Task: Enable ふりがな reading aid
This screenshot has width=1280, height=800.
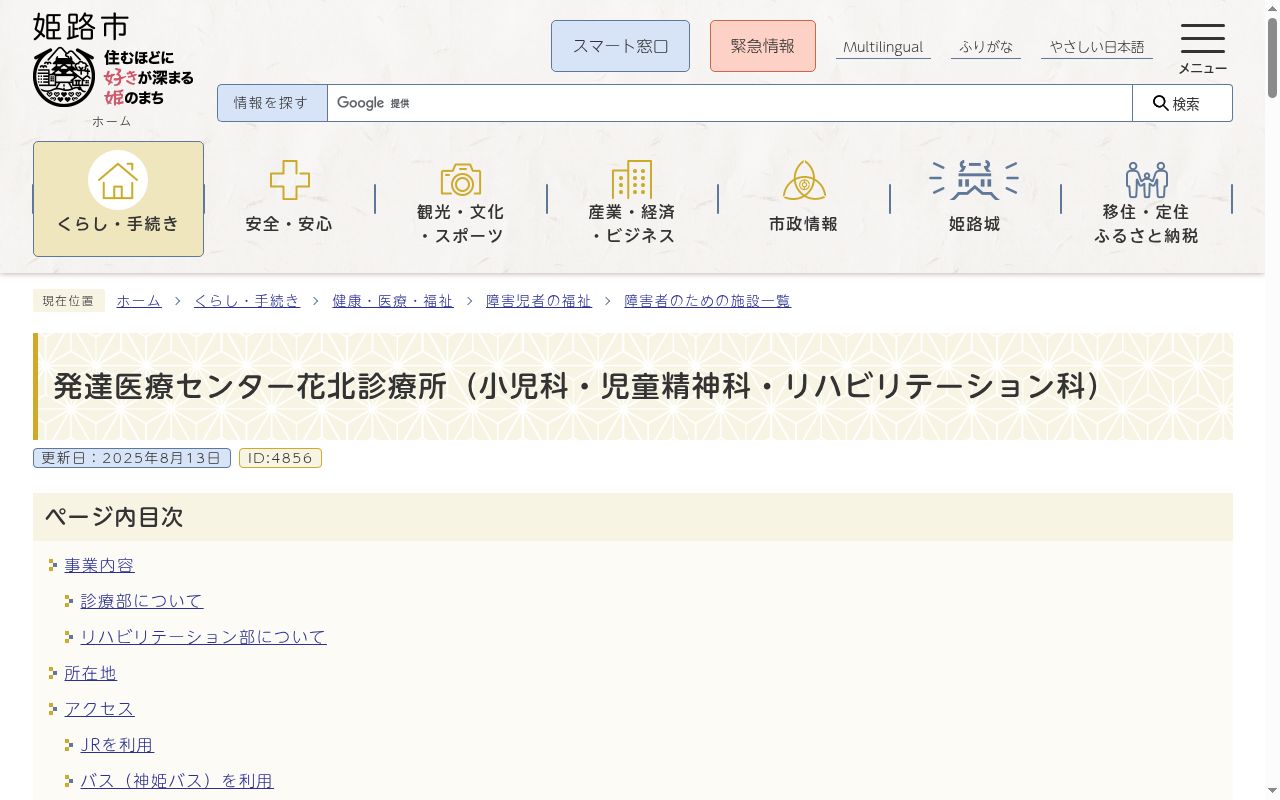Action: [x=986, y=47]
